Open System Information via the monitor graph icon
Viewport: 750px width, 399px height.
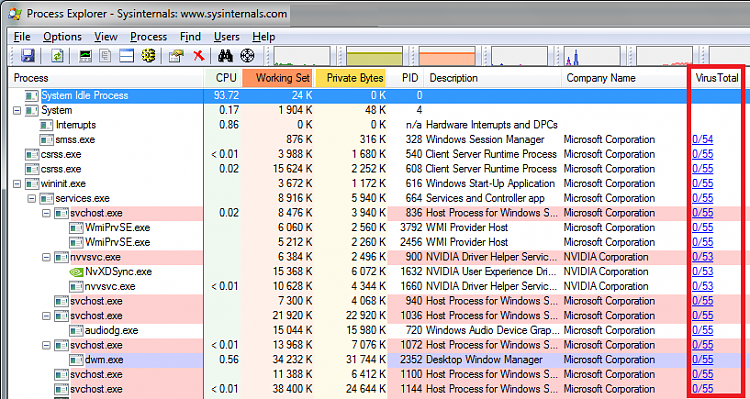pos(86,56)
